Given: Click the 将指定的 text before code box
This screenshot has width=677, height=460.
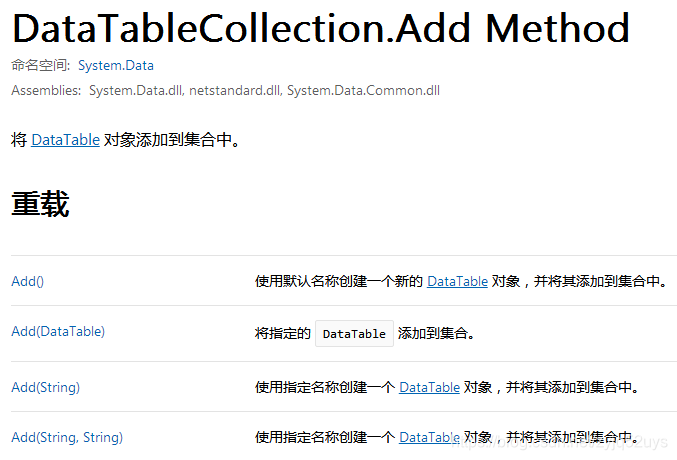Looking at the screenshot, I should (x=283, y=333).
